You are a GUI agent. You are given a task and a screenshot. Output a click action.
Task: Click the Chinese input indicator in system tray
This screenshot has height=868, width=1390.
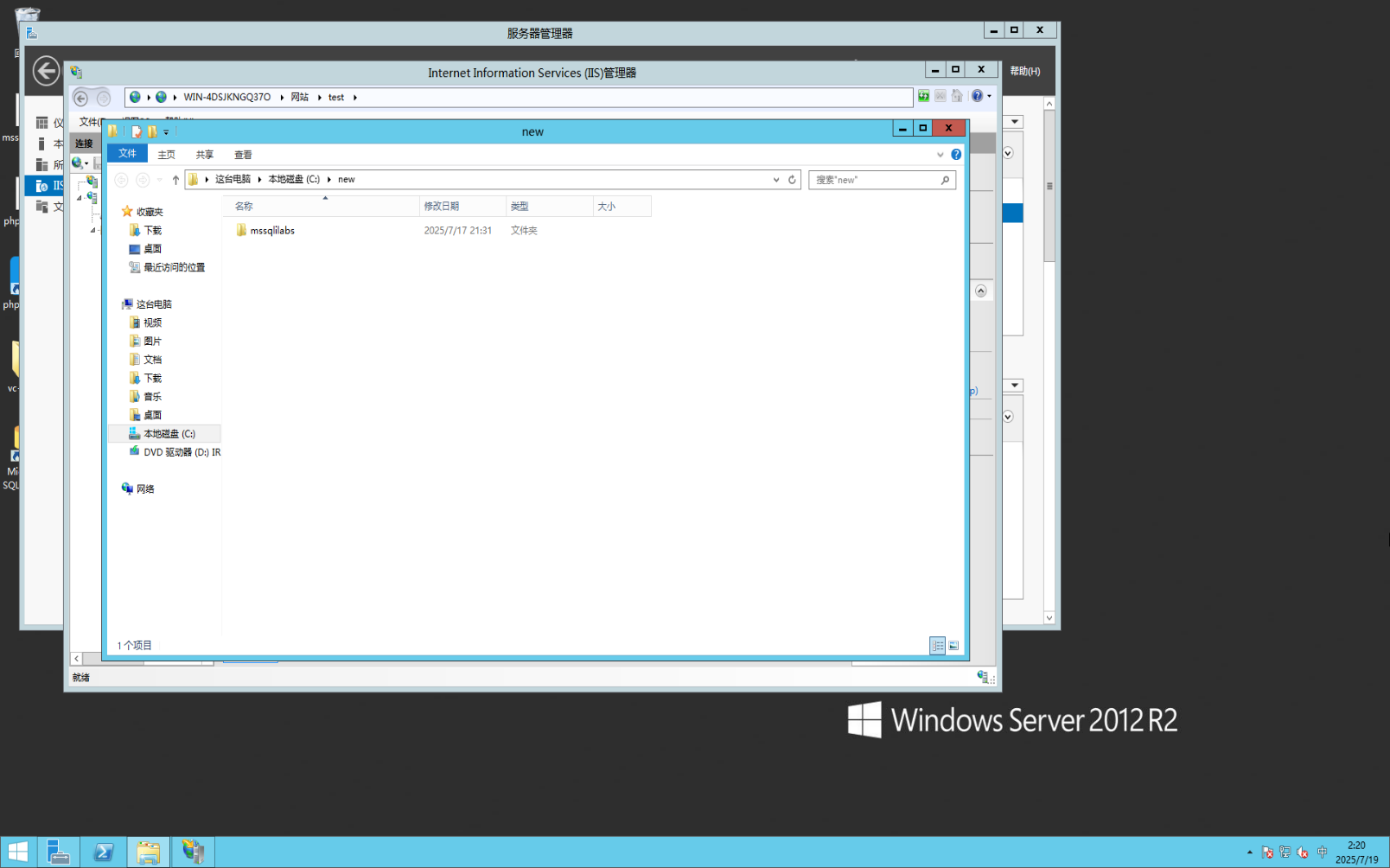1322,851
